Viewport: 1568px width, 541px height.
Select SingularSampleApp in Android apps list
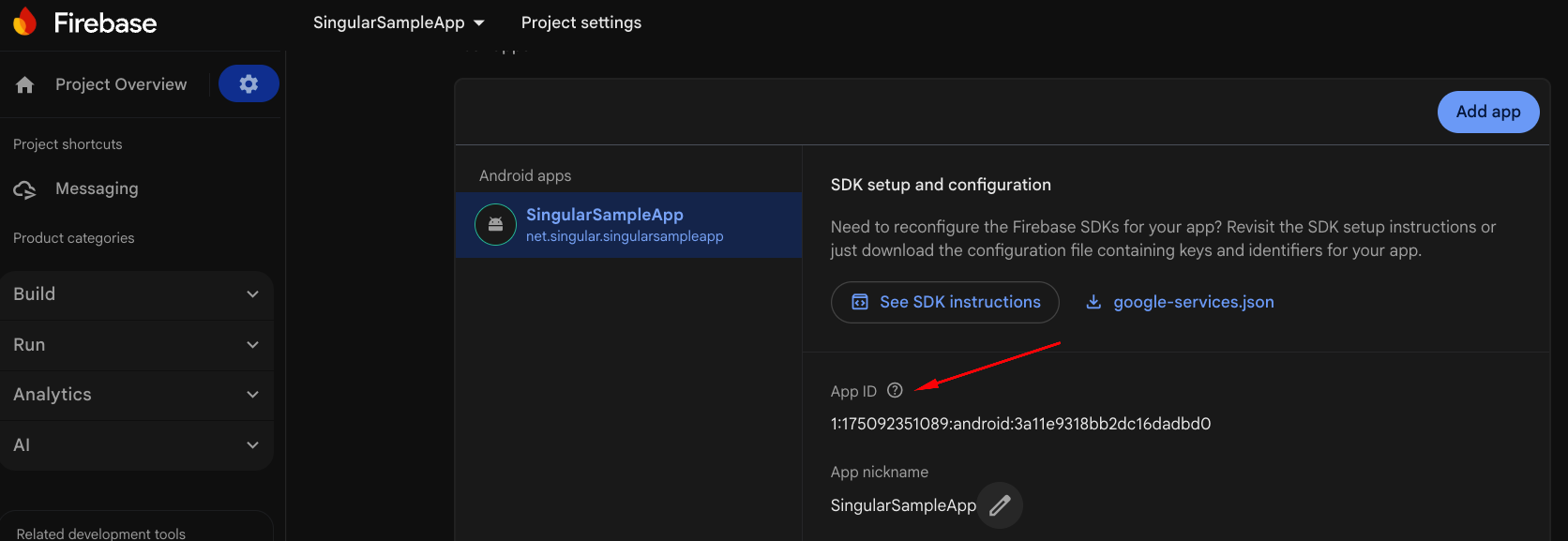628,225
